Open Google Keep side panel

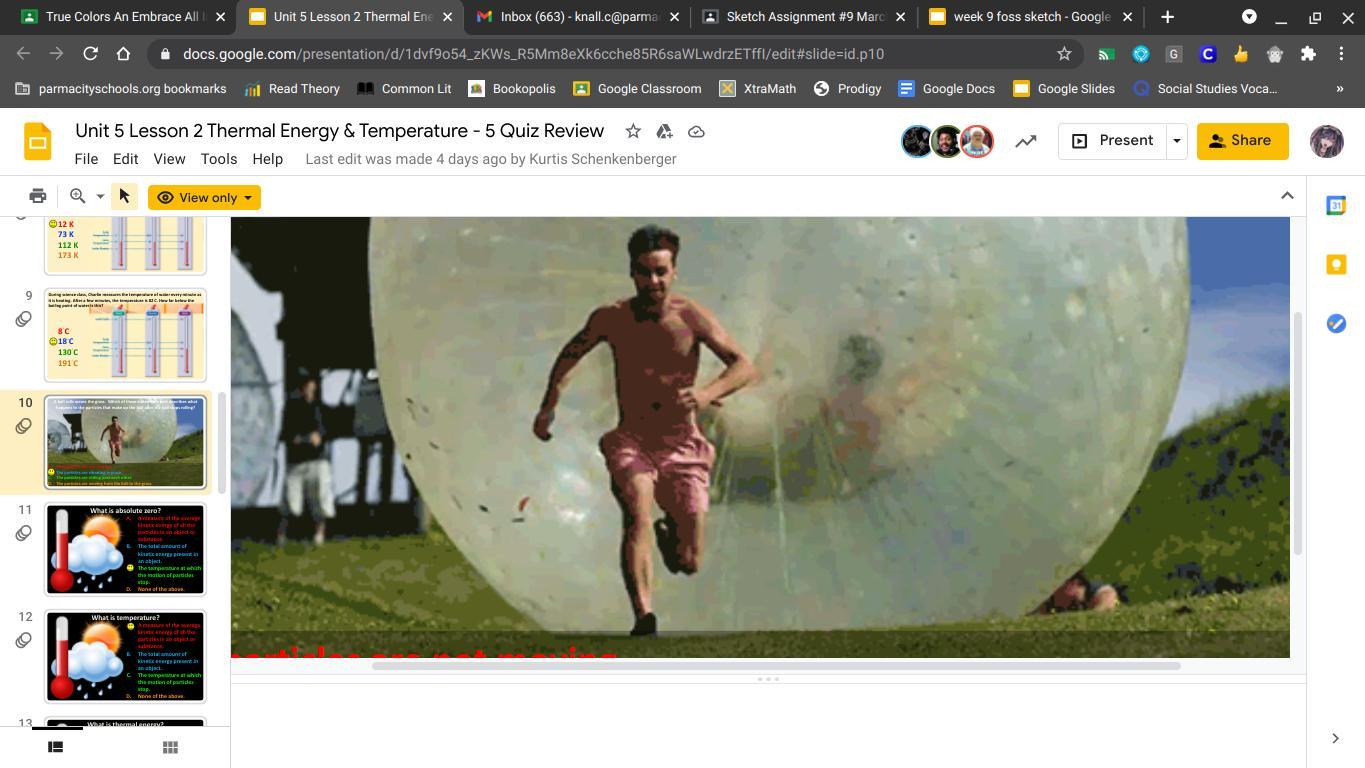(1336, 264)
